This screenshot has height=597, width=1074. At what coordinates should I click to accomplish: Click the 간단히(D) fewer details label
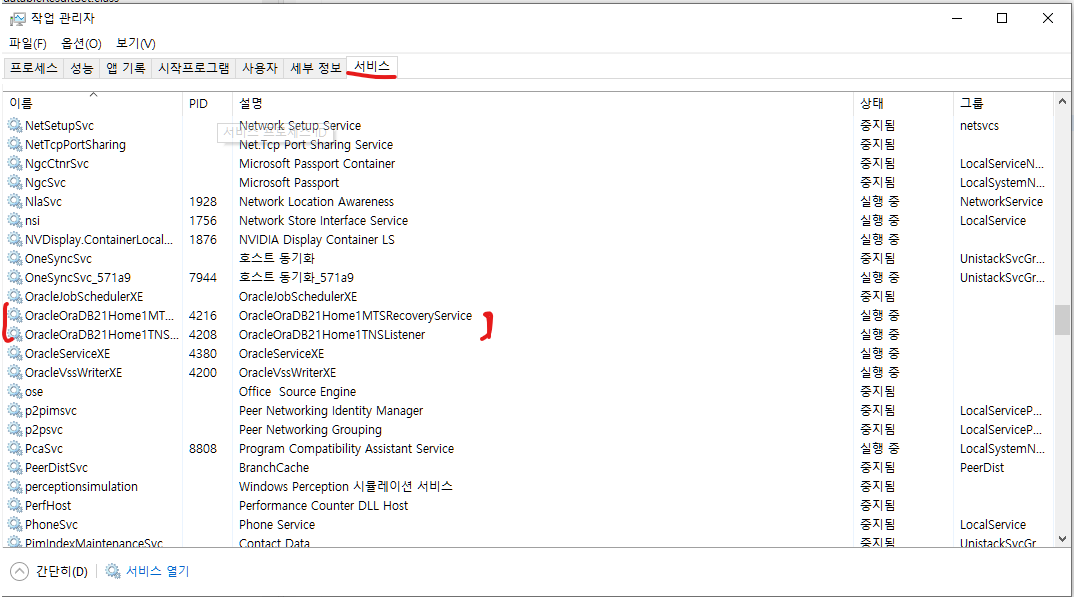[x=62, y=571]
